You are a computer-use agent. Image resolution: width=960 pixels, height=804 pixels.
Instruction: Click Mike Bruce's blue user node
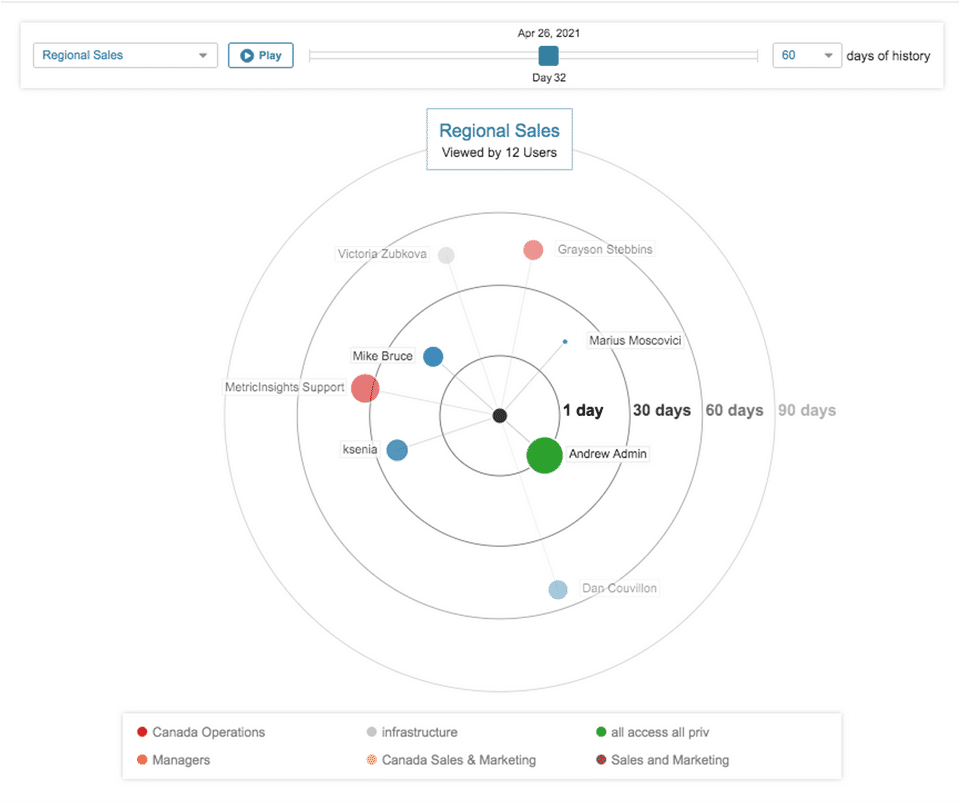pos(433,357)
